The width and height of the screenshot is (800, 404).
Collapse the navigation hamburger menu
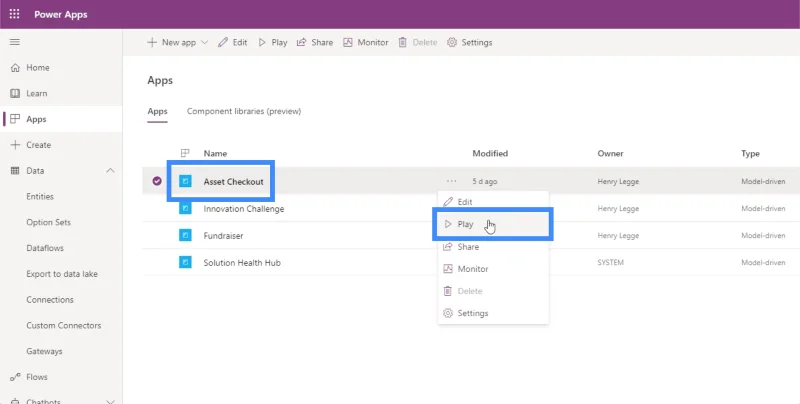[x=15, y=42]
